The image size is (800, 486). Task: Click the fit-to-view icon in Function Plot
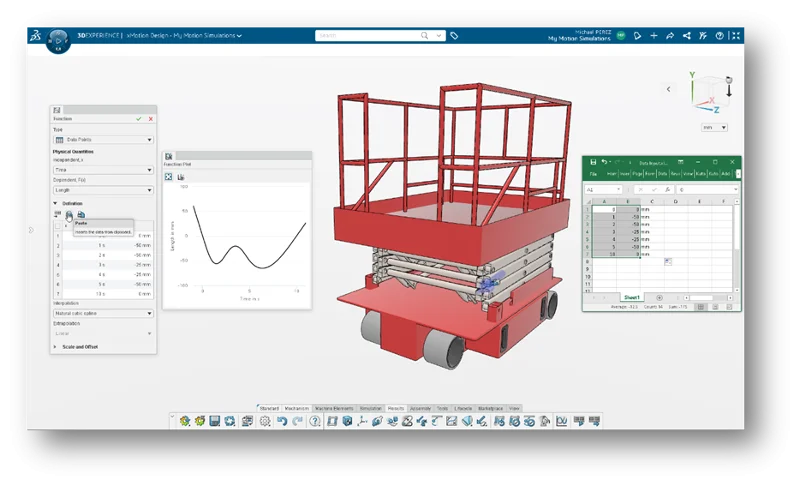[x=169, y=177]
